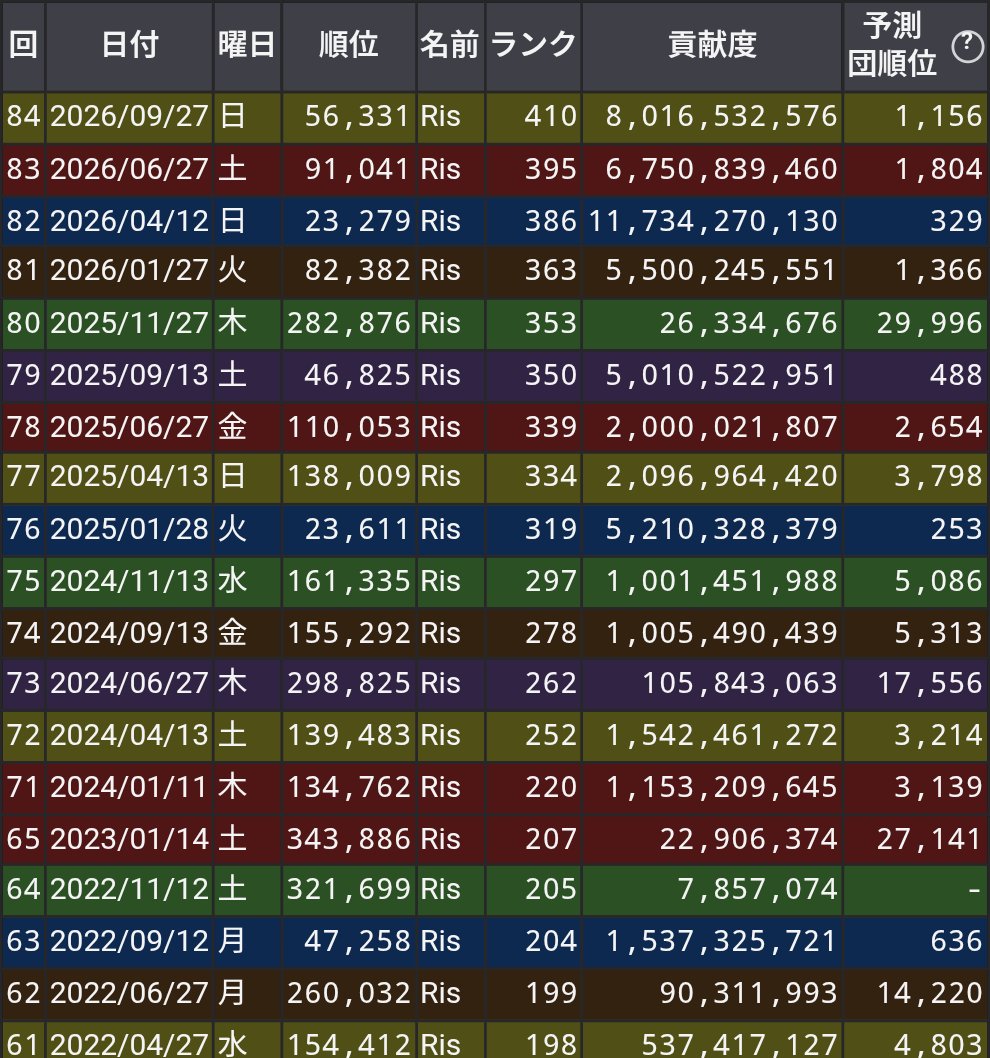Click rank value 343,886
This screenshot has height=1058, width=990.
point(349,840)
